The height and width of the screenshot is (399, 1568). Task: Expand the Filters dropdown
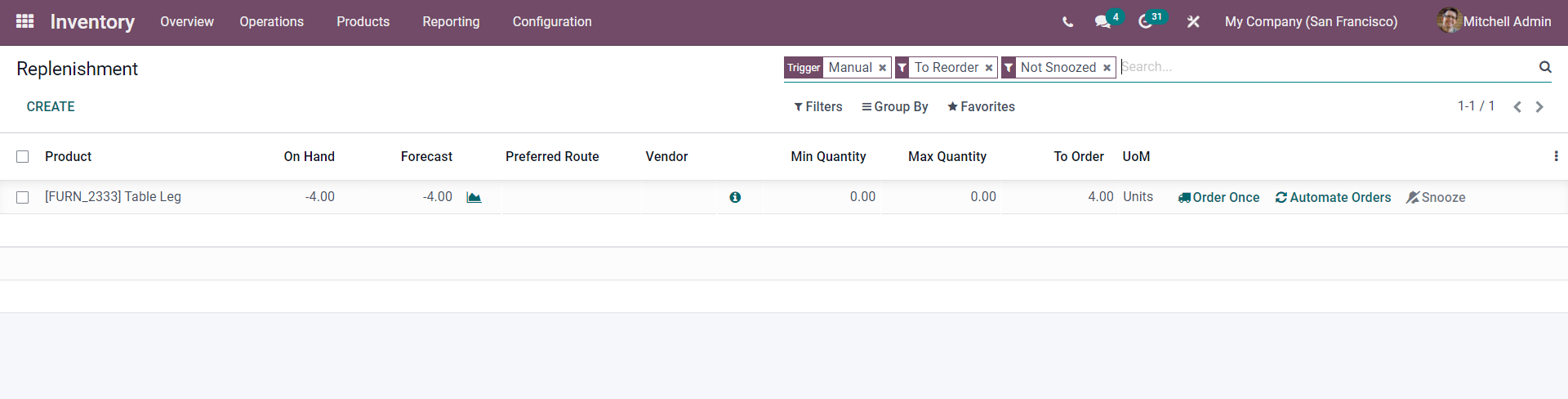(x=817, y=107)
